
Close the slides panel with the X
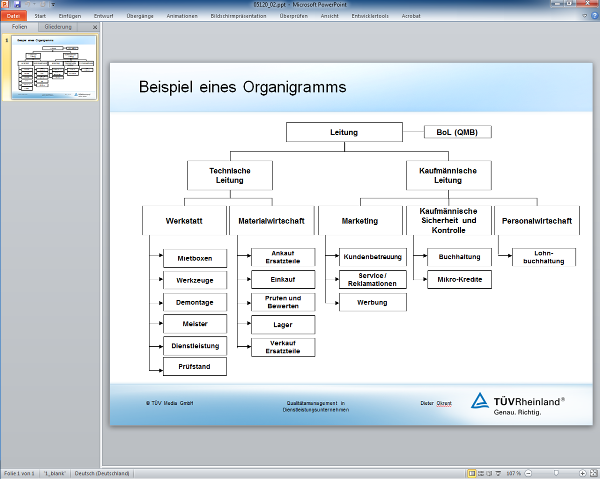click(x=95, y=27)
